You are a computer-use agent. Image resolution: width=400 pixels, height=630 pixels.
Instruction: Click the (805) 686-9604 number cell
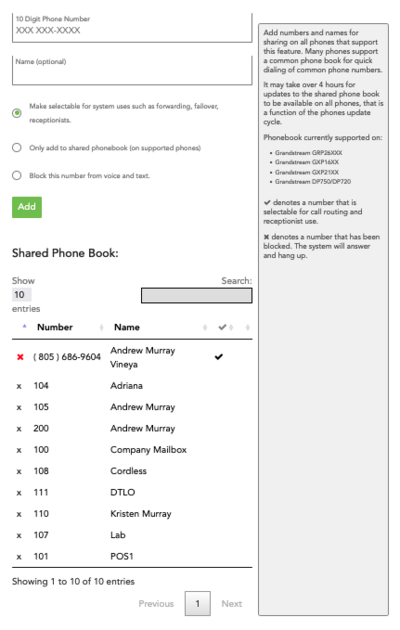coord(67,357)
